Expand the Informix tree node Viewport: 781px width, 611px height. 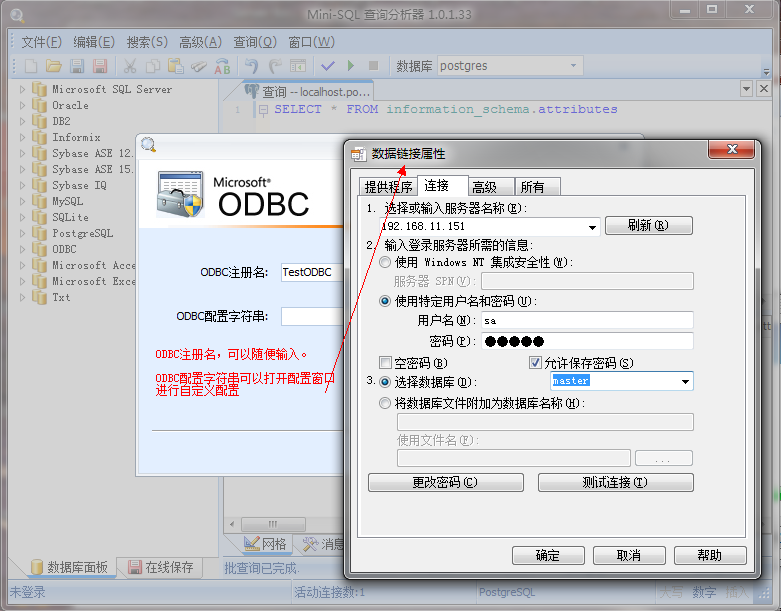(22, 137)
